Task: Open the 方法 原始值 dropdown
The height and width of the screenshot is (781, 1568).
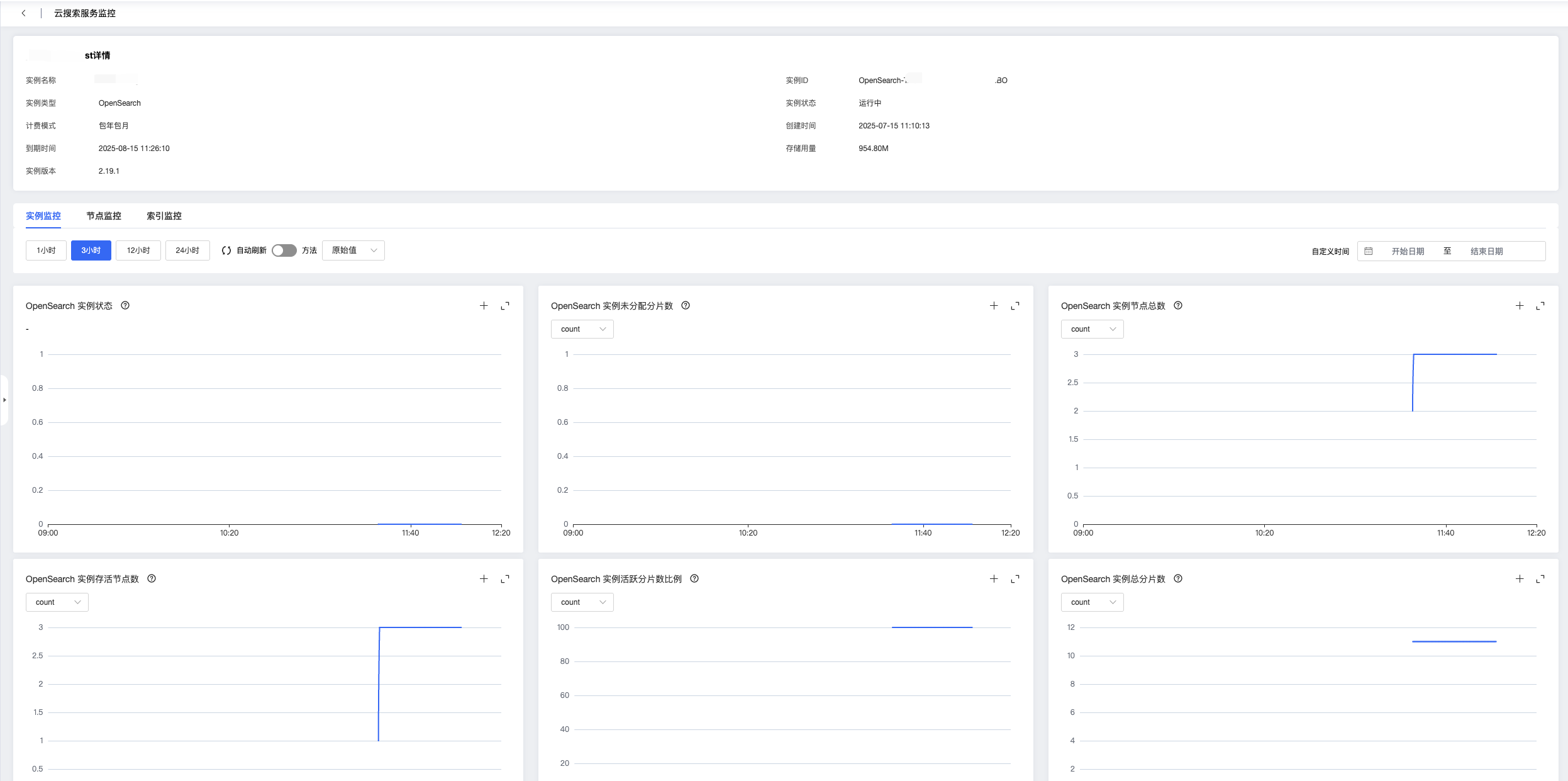Action: click(x=353, y=250)
